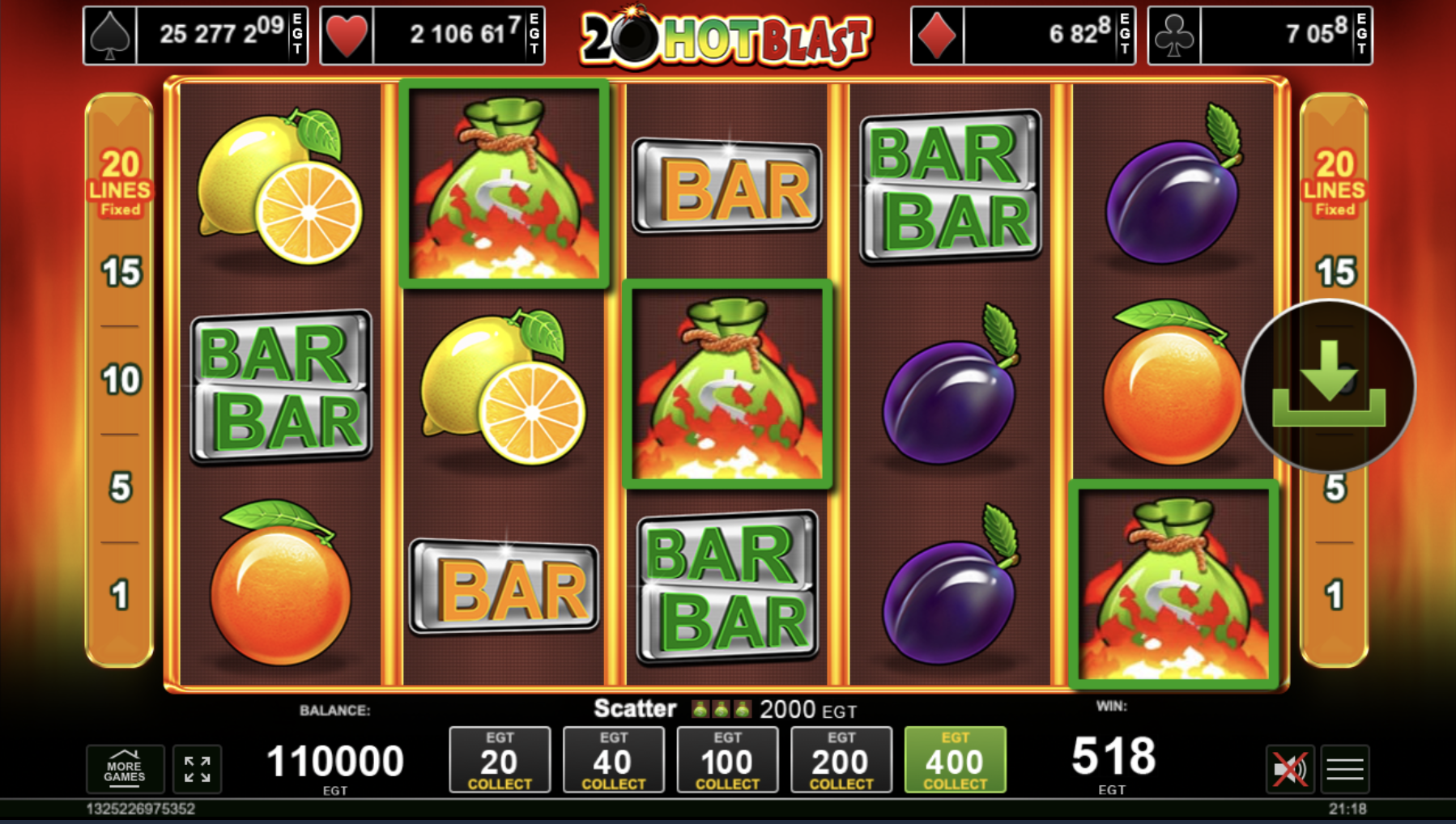
Task: Click the highlighted EGT 400 Collect button
Action: [956, 759]
